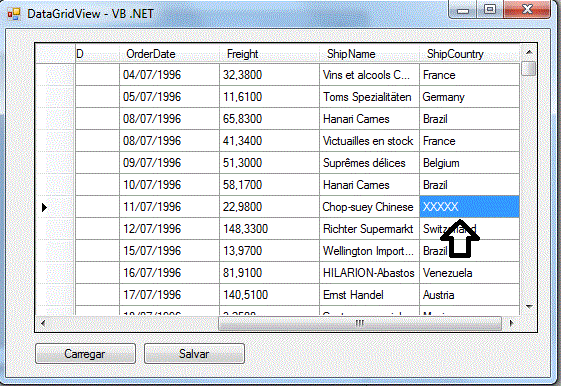Sort by the Freight column header
The height and width of the screenshot is (386, 561).
tap(269, 54)
